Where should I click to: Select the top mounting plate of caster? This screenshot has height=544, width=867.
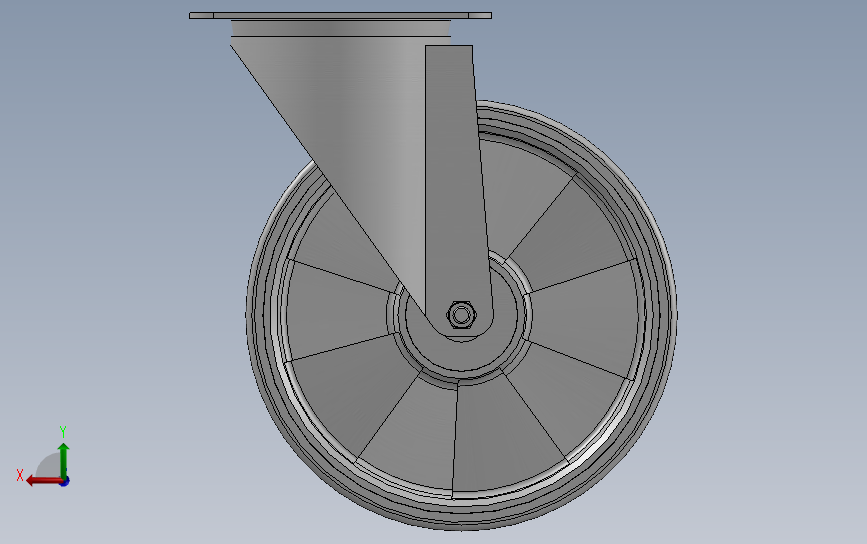point(340,15)
